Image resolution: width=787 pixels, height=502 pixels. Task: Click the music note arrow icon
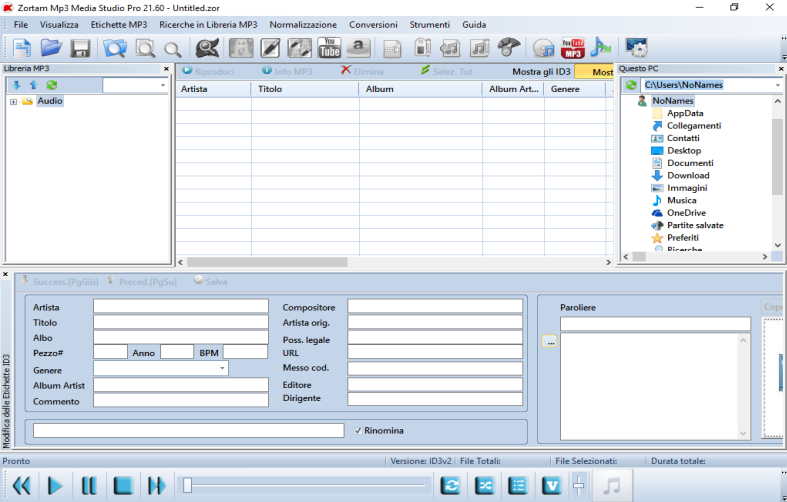click(450, 48)
